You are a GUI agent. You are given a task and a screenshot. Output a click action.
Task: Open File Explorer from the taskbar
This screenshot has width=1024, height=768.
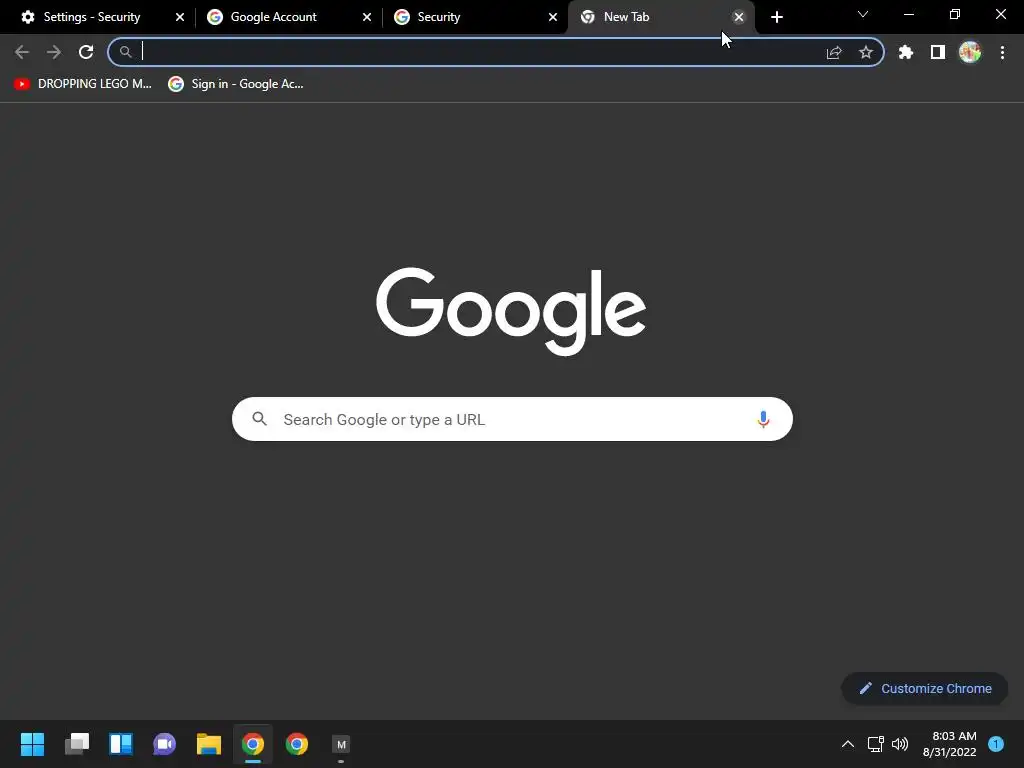point(209,744)
